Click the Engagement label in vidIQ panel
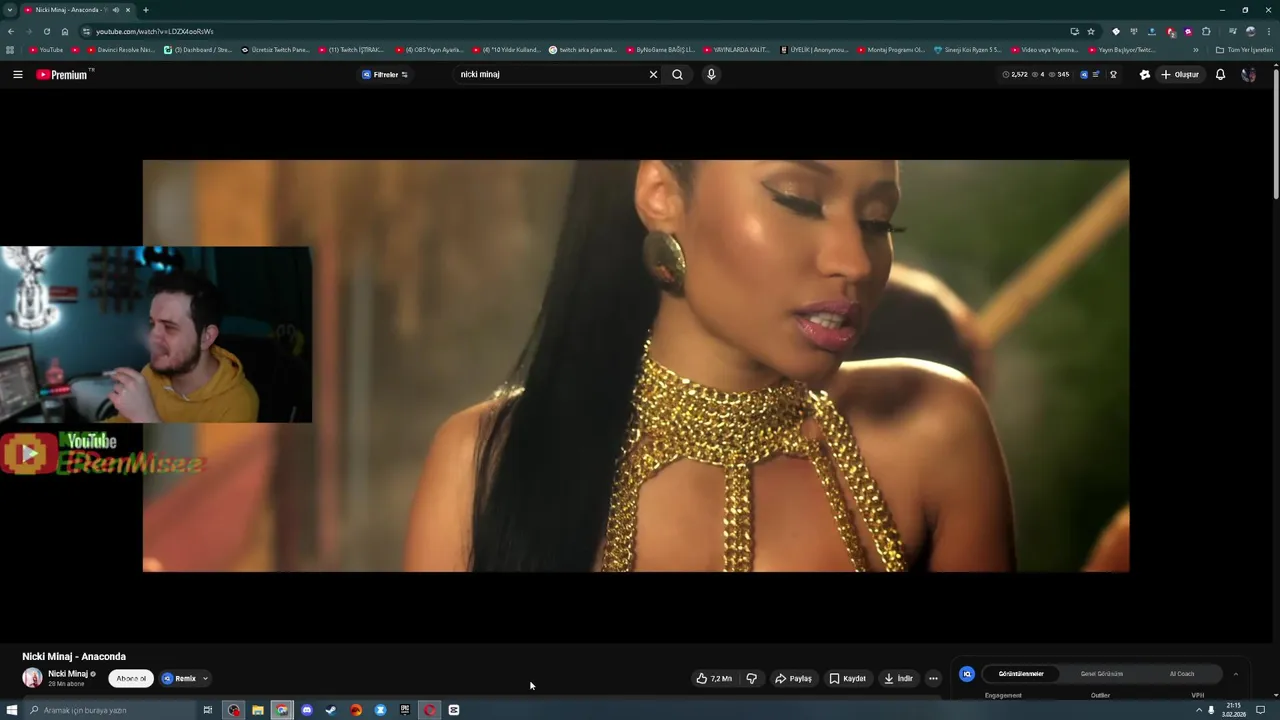 [1003, 695]
